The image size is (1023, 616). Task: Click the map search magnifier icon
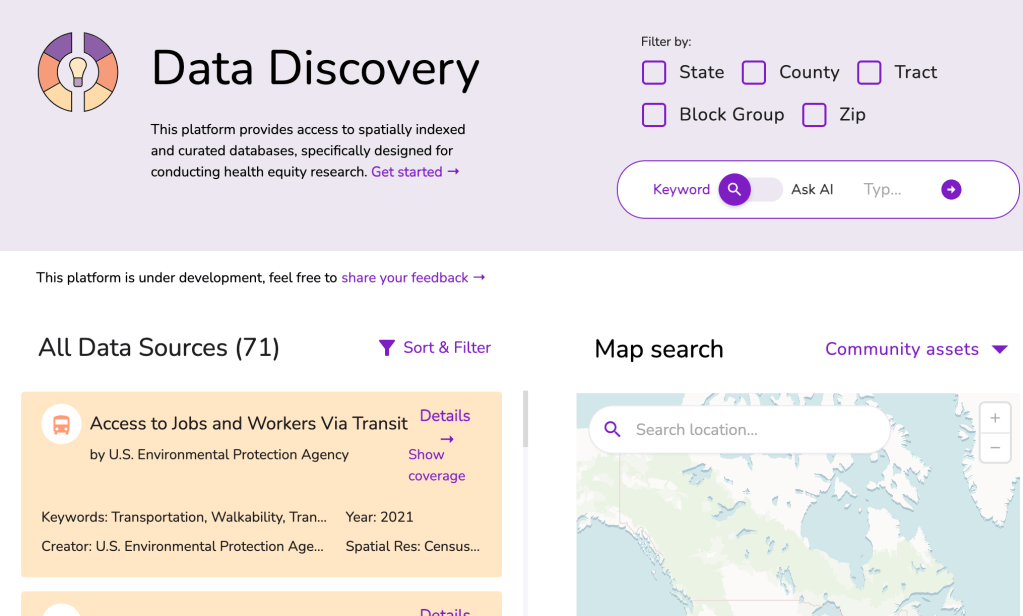(x=612, y=430)
